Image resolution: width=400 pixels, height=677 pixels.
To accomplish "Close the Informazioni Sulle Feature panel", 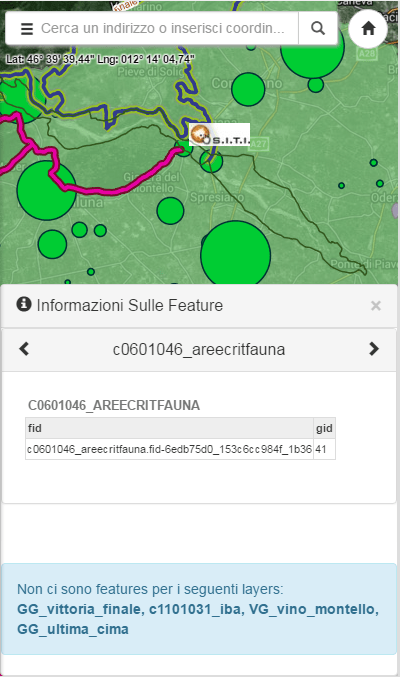I will (376, 306).
